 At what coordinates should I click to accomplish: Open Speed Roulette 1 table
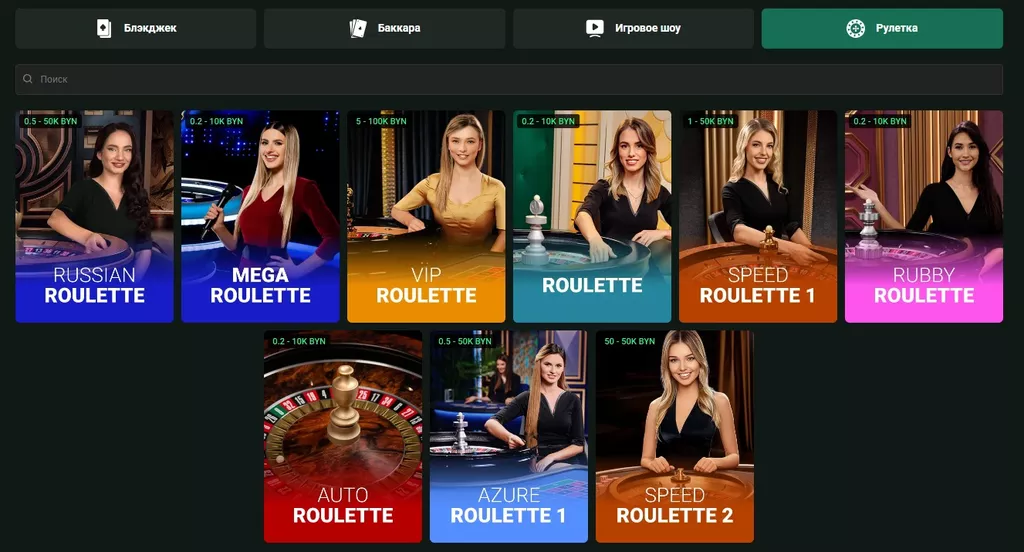coord(758,216)
